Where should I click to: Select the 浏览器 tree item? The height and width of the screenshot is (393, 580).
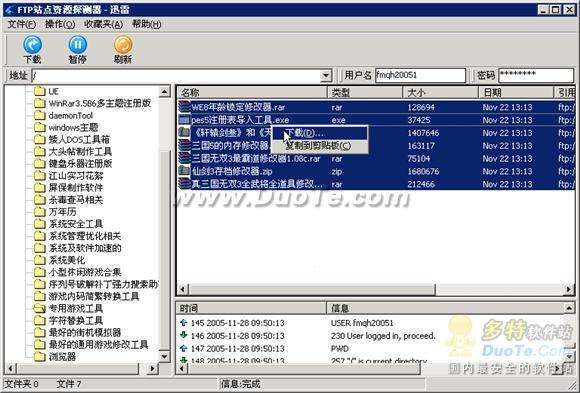pos(62,357)
